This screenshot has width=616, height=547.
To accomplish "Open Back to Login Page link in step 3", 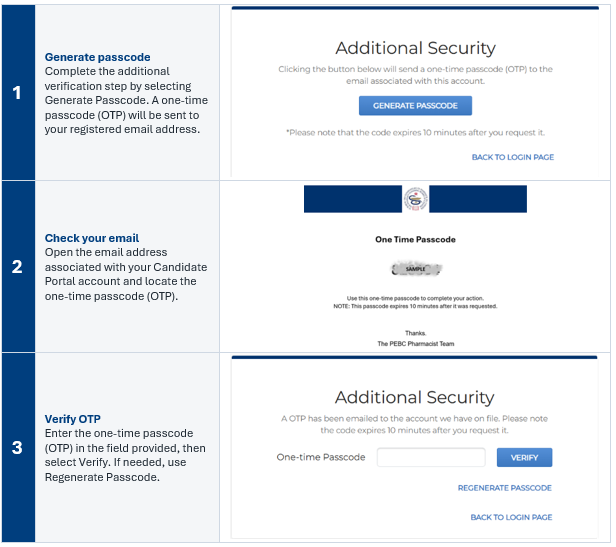I will coord(511,517).
